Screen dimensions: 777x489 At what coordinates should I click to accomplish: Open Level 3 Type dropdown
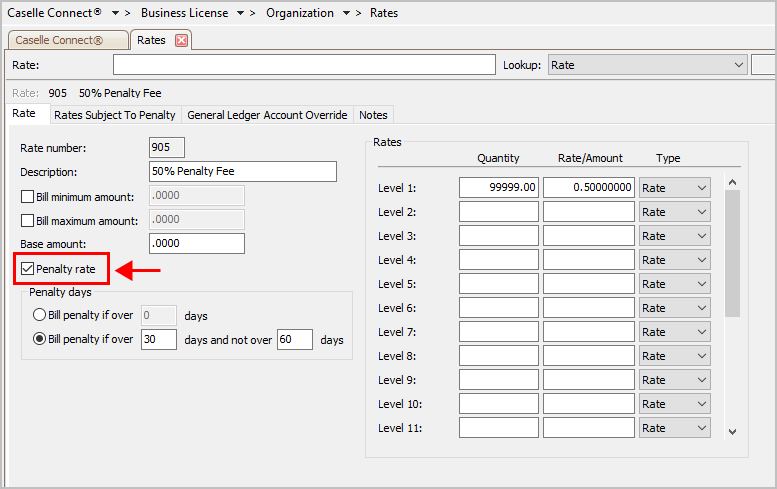point(674,236)
